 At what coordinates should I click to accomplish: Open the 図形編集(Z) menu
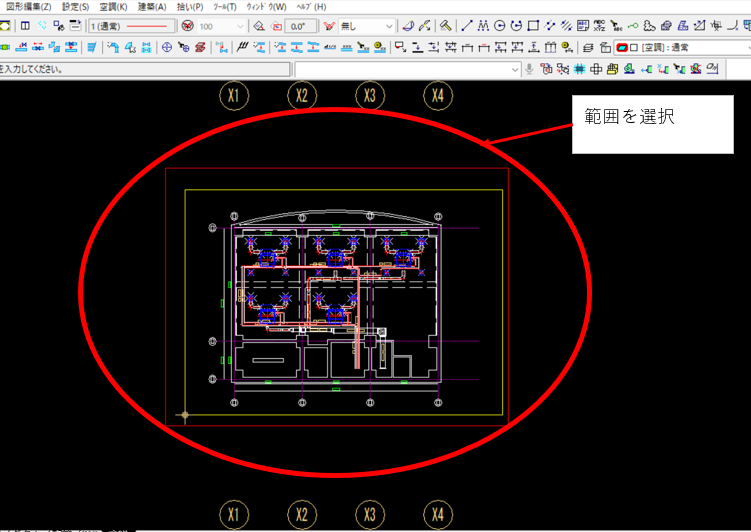[28, 7]
